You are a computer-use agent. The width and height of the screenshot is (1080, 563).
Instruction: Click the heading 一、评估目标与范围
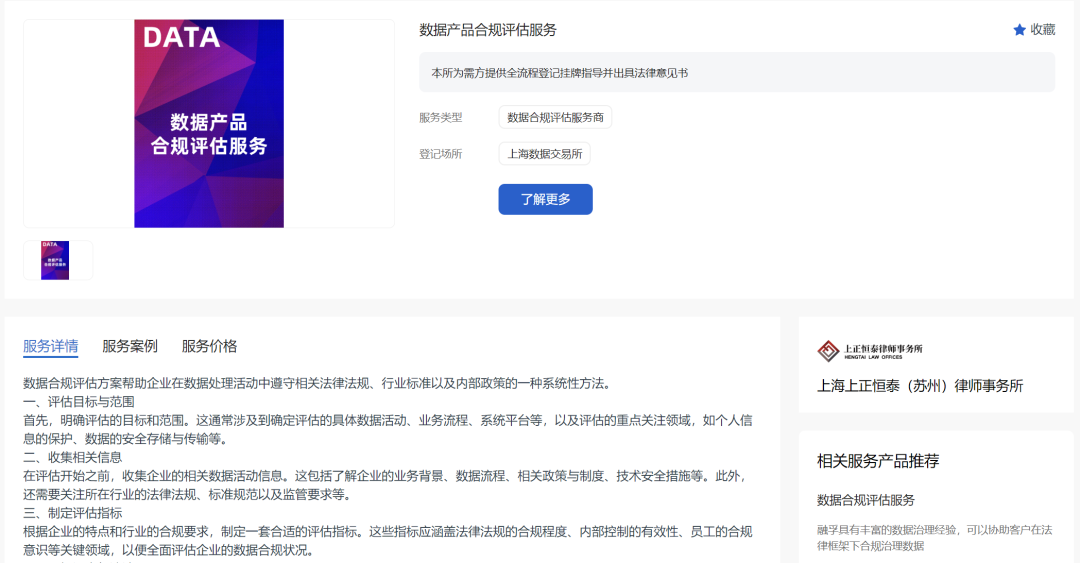tap(79, 402)
